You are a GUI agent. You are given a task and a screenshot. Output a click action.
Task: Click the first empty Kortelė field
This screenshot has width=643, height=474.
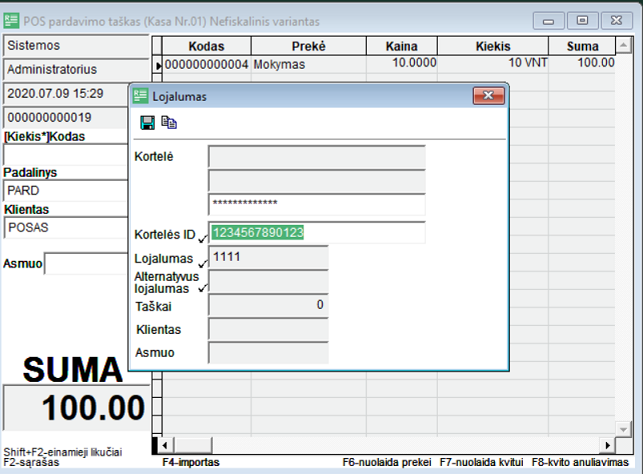click(x=317, y=156)
